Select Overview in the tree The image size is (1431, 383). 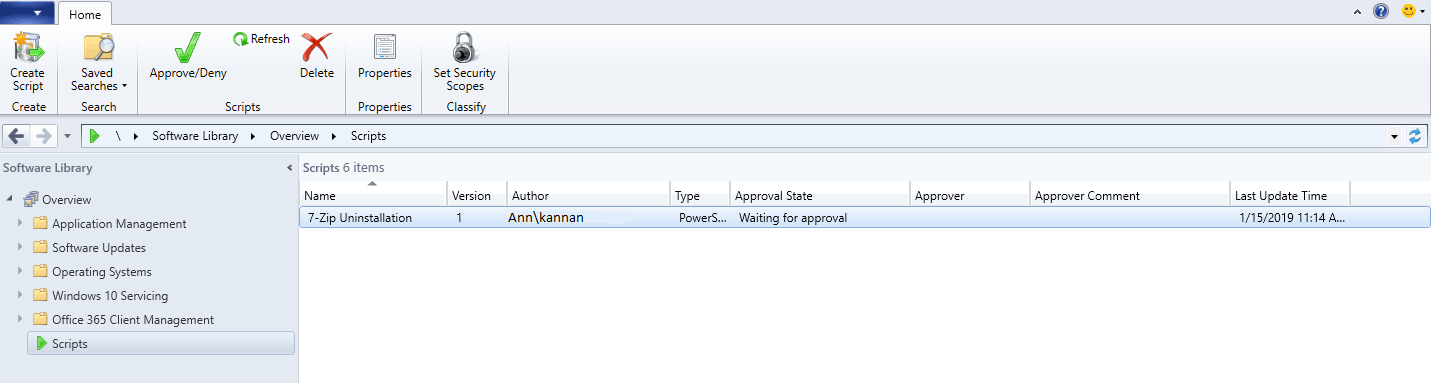[66, 200]
